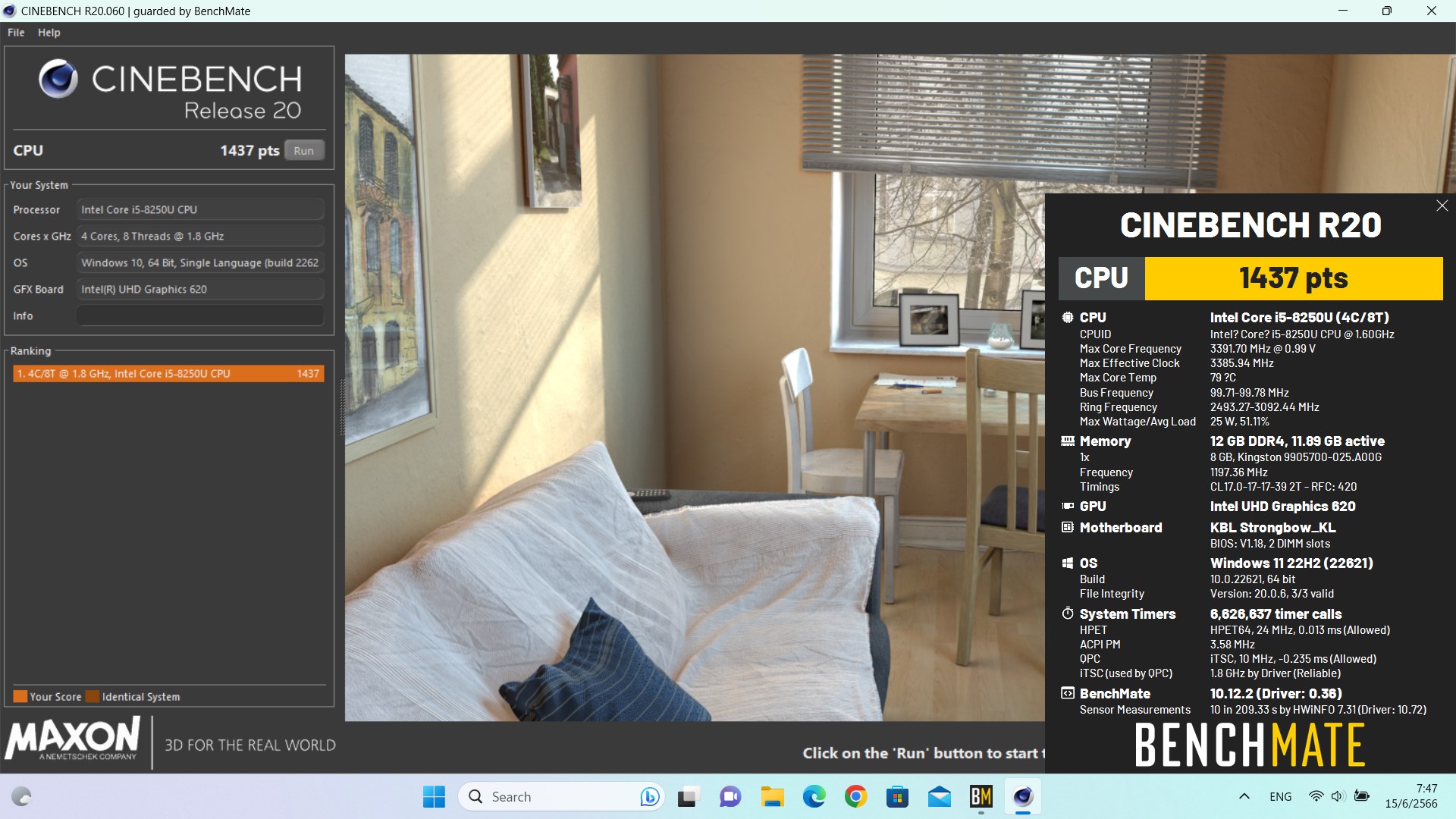Click the 6,626,637 timer calls text
The width and height of the screenshot is (1456, 819).
tap(1276, 614)
